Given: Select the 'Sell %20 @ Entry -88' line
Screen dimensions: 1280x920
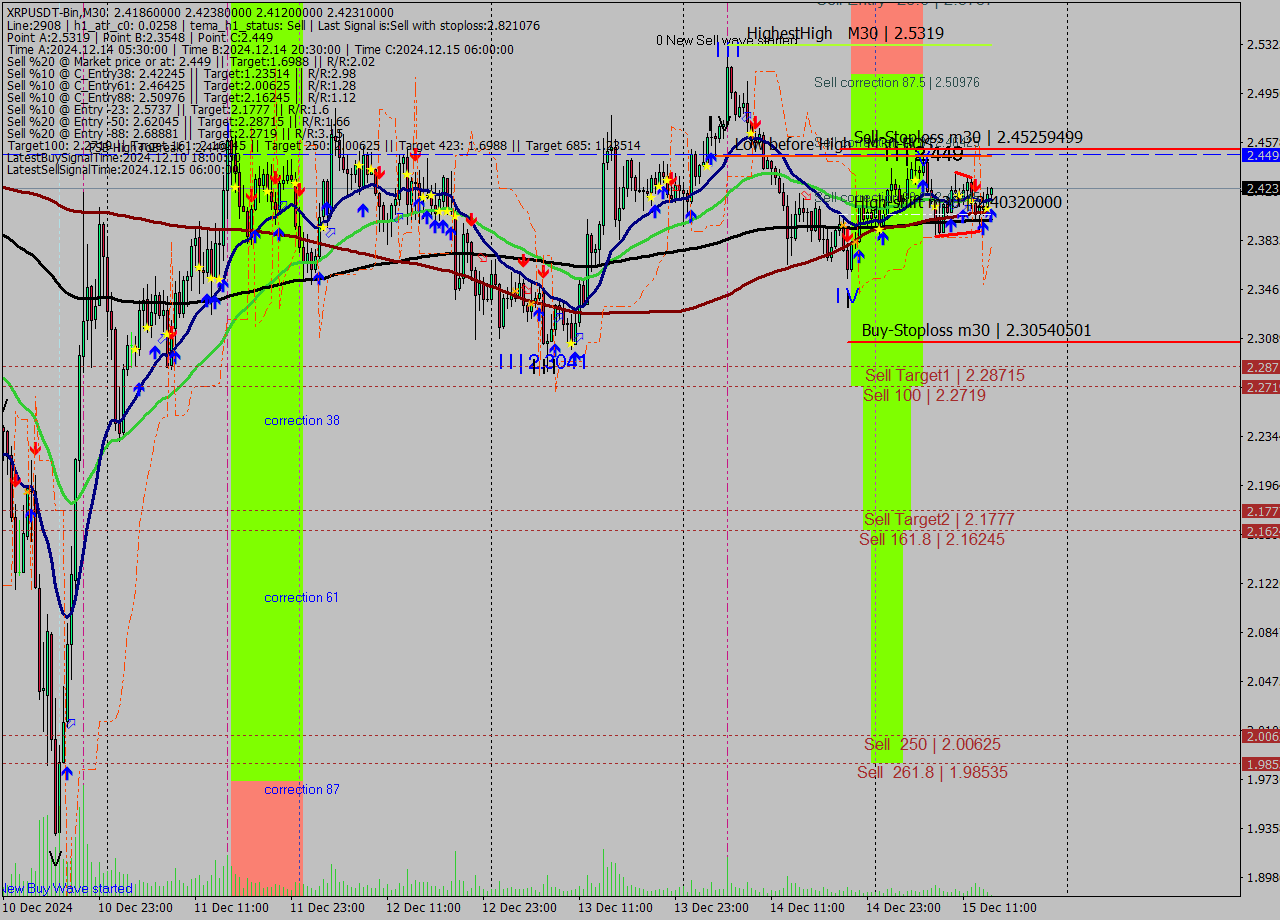Looking at the screenshot, I should 175,133.
